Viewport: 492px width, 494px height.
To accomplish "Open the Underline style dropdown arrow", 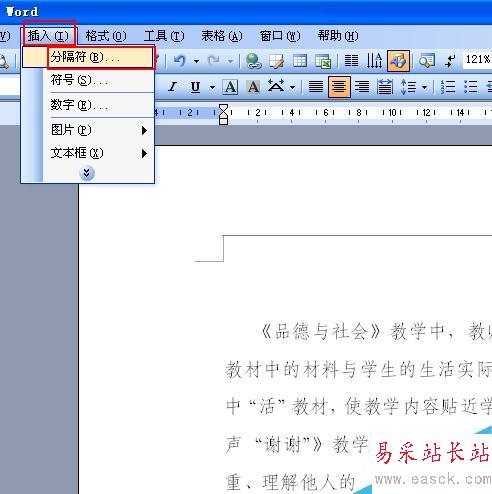I will (x=212, y=88).
